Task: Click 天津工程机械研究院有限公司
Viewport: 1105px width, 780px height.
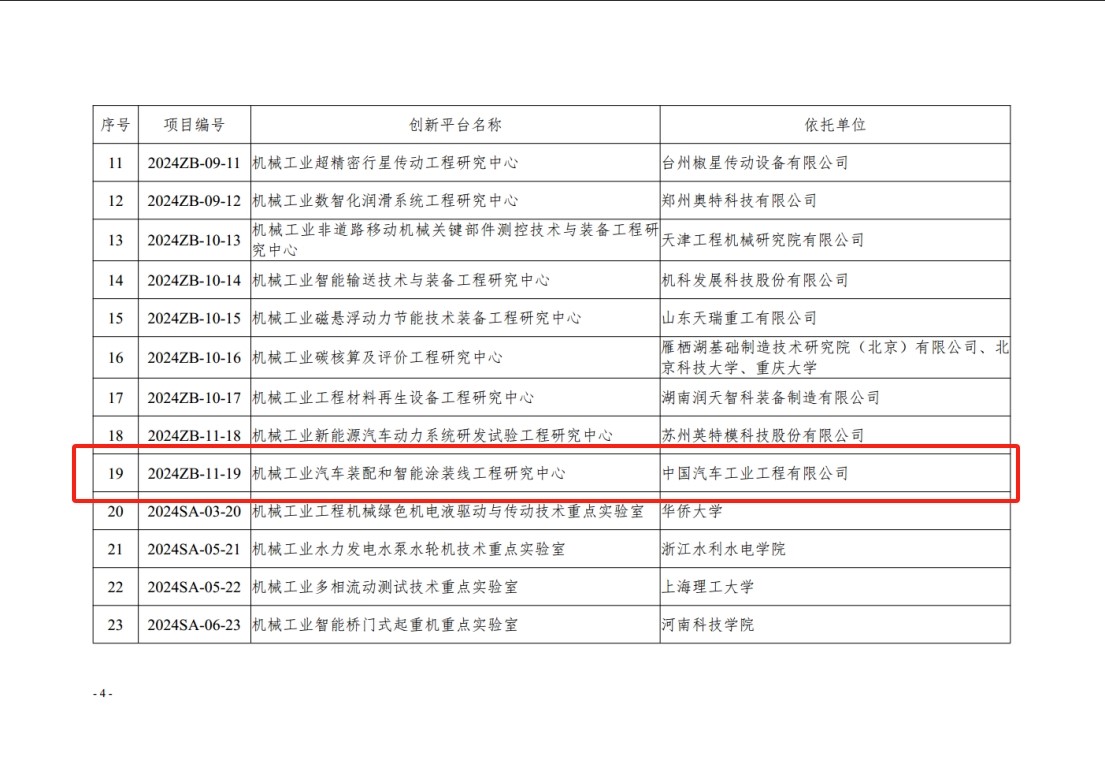Action: click(763, 240)
